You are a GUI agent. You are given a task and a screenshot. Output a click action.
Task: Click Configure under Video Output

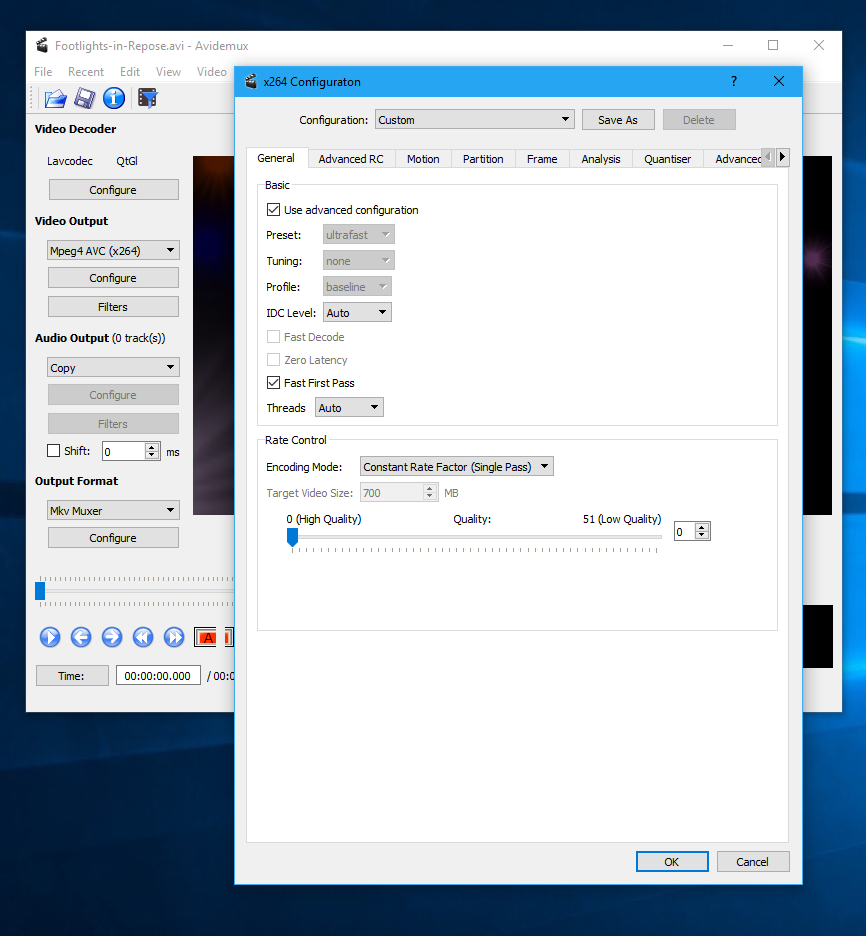click(113, 278)
